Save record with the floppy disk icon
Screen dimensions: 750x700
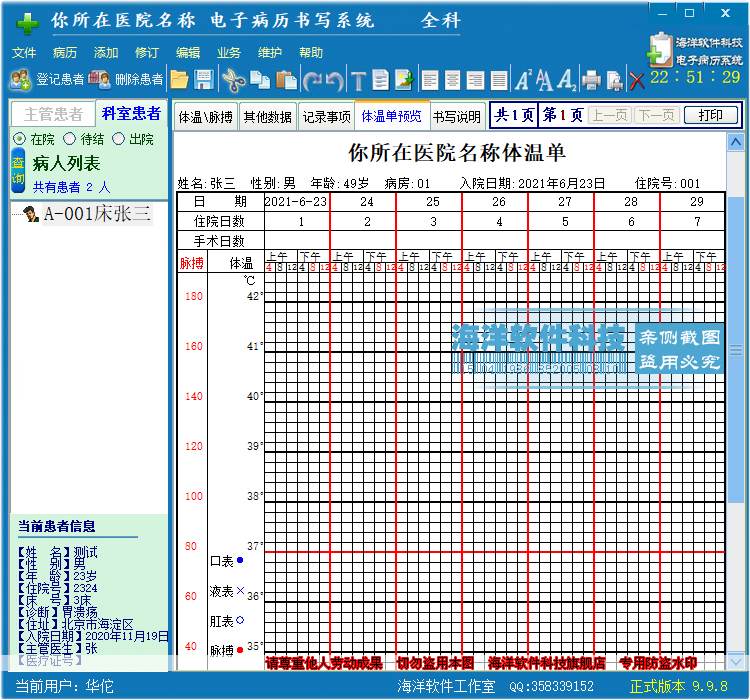204,80
